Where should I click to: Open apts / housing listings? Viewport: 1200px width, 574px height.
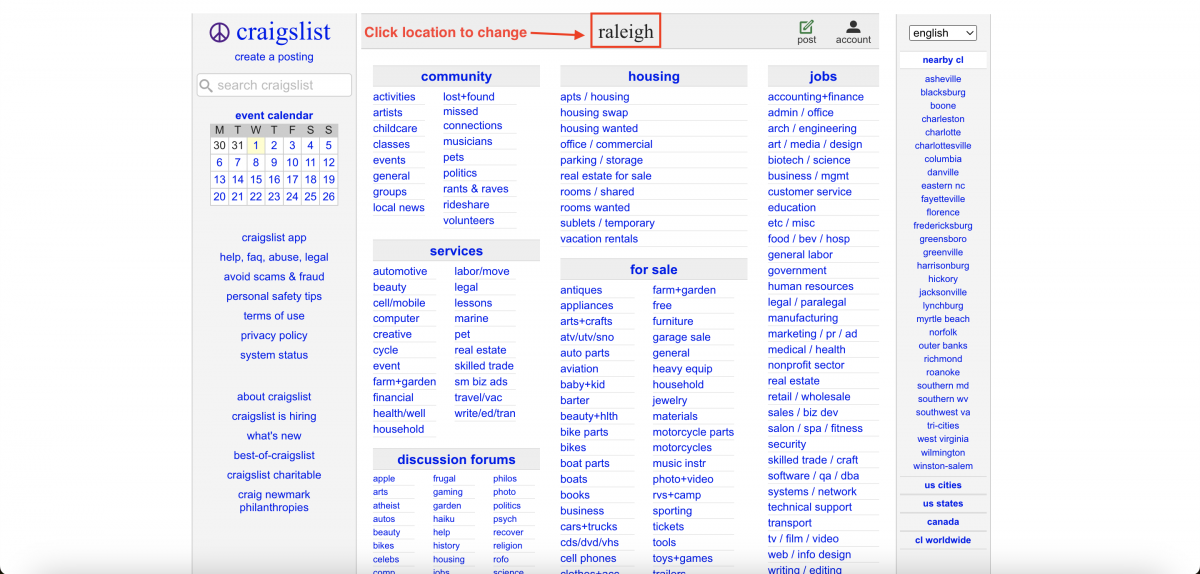595,97
